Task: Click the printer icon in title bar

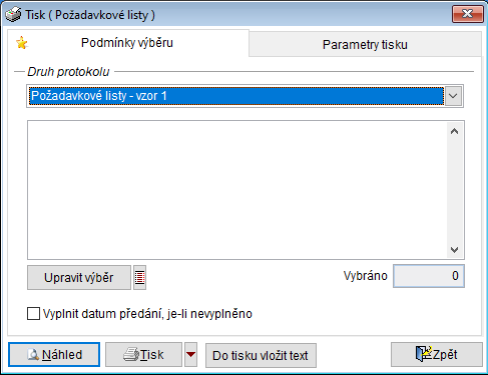Action: 13,15
